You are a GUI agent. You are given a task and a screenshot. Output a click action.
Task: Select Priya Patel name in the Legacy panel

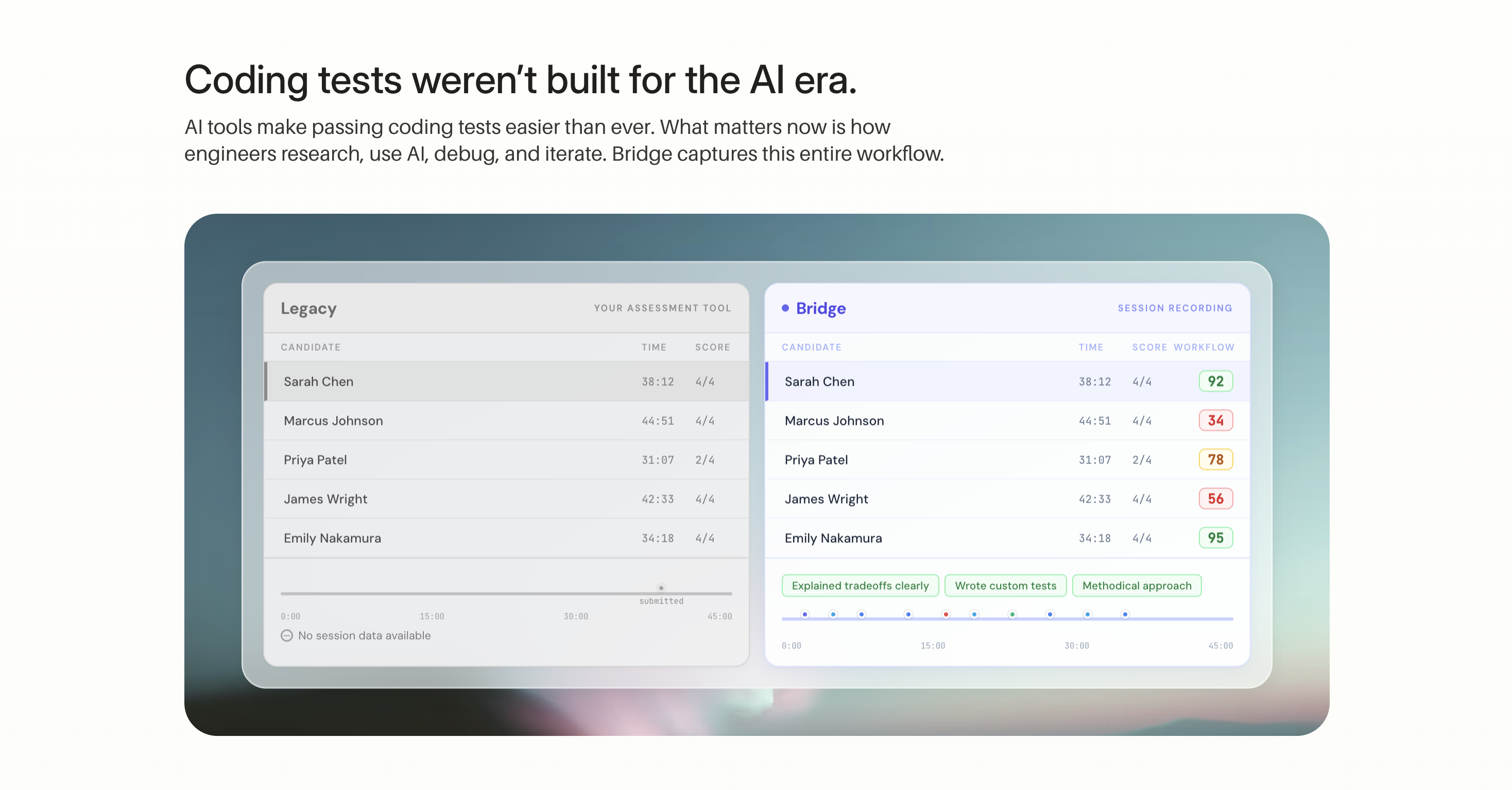click(315, 460)
